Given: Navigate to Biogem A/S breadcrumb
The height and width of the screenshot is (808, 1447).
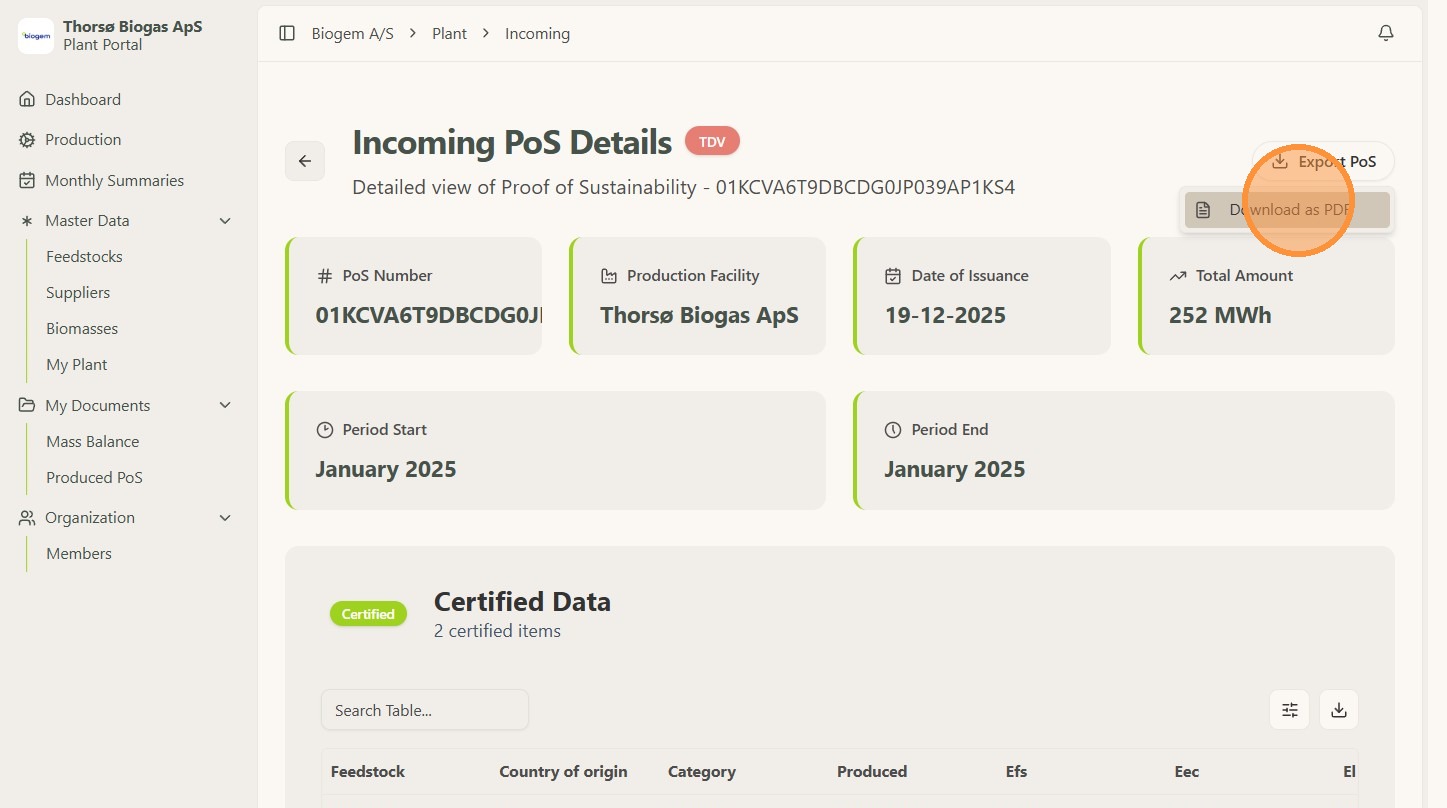Looking at the screenshot, I should [x=352, y=34].
